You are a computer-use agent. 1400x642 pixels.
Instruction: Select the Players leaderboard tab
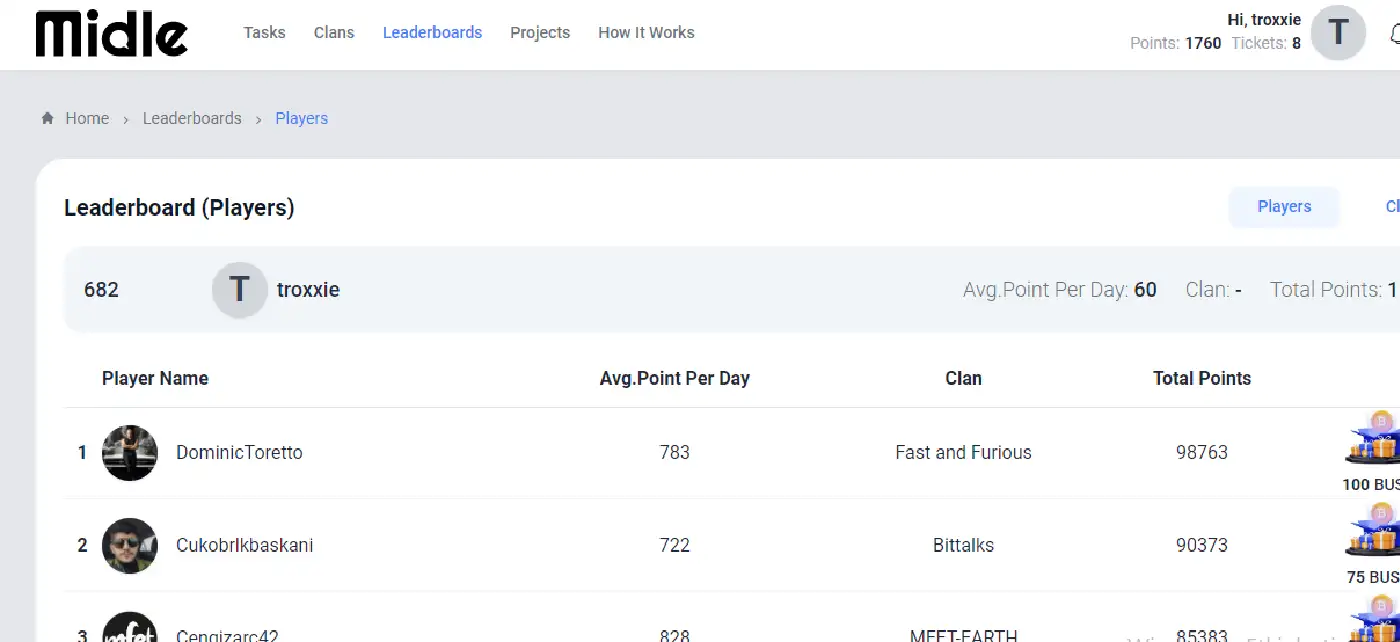click(1284, 207)
